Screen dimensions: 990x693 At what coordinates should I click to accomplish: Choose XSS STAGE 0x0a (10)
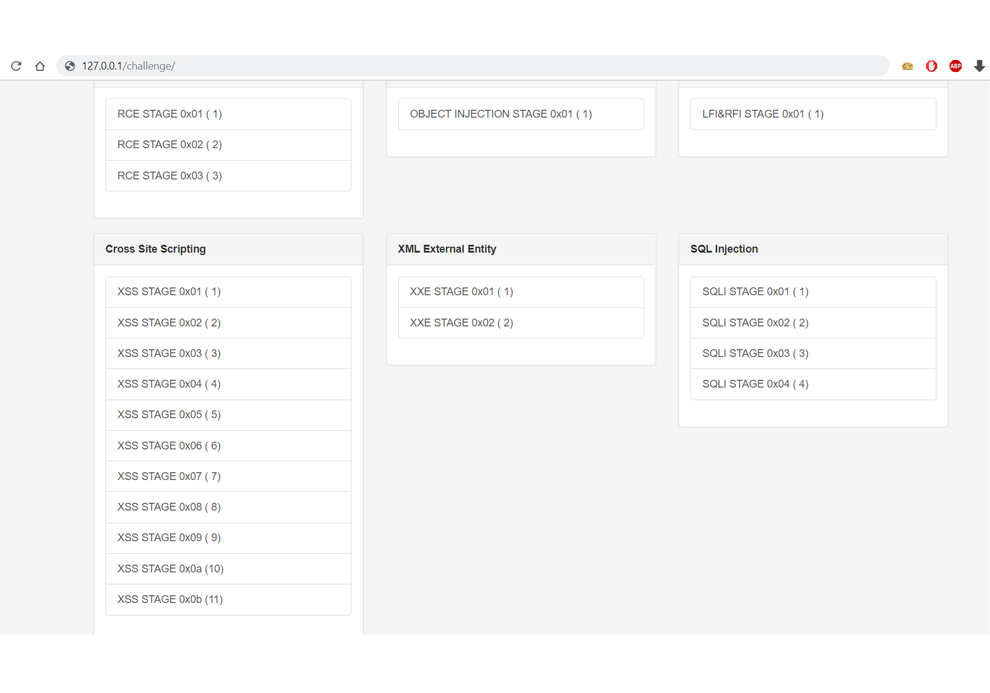pos(228,569)
